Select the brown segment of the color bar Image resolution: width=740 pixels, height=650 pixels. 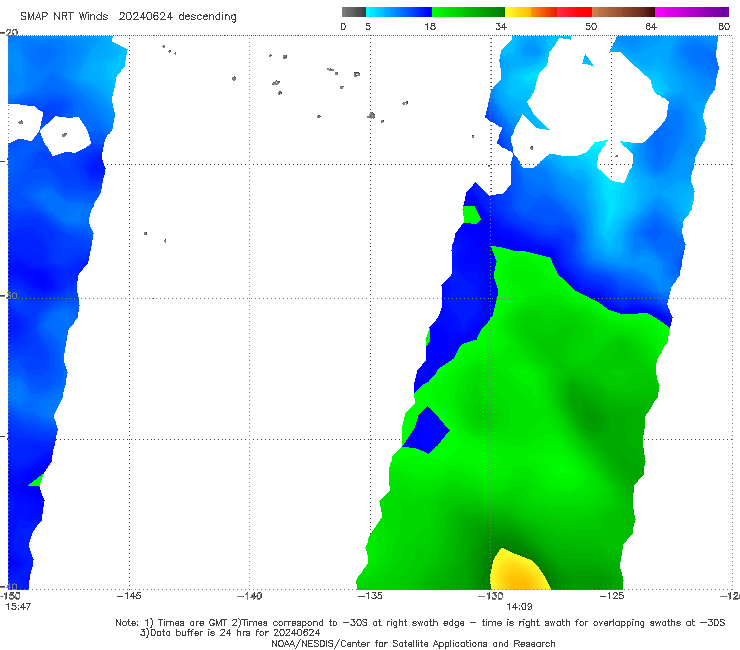point(623,12)
